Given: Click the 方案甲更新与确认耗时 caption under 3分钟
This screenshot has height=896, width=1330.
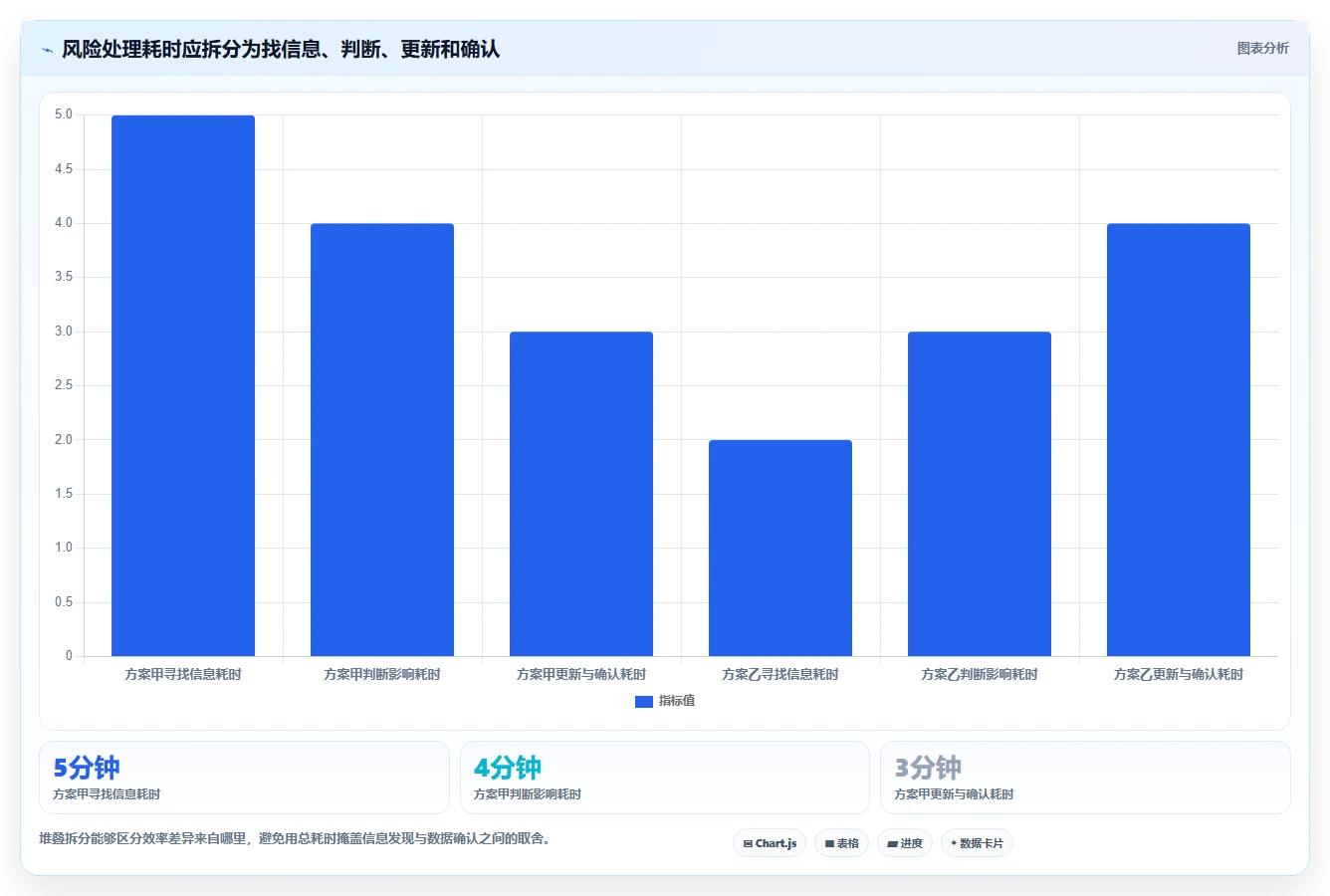Looking at the screenshot, I should (x=954, y=794).
